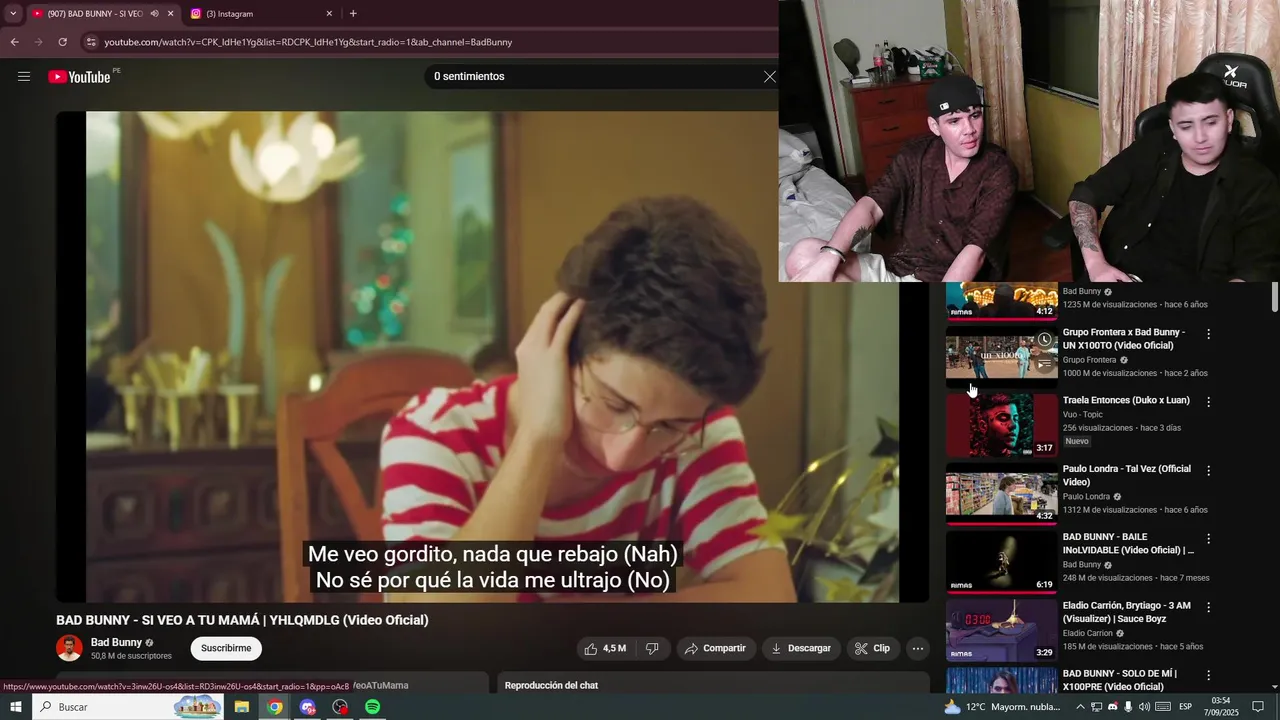1280x720 pixels.
Task: Like the video (4,5 M)
Action: point(605,648)
